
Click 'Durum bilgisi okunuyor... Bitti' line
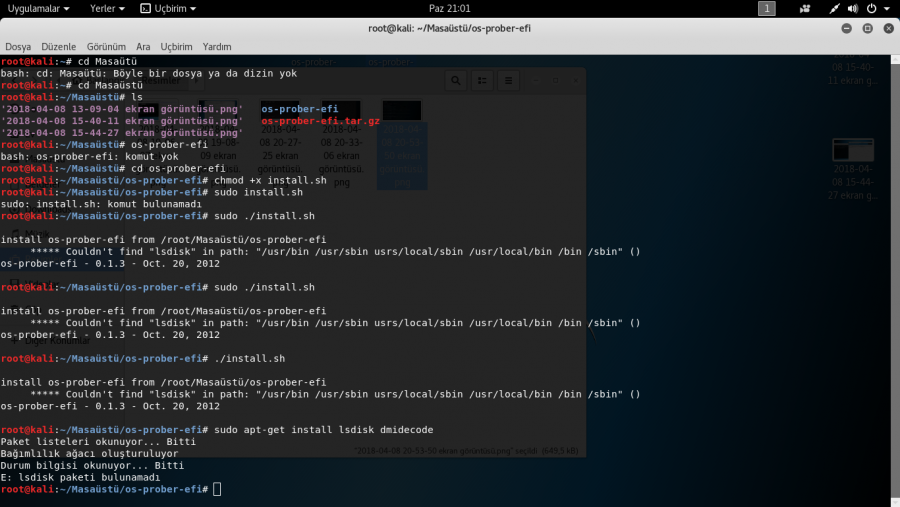click(x=92, y=465)
